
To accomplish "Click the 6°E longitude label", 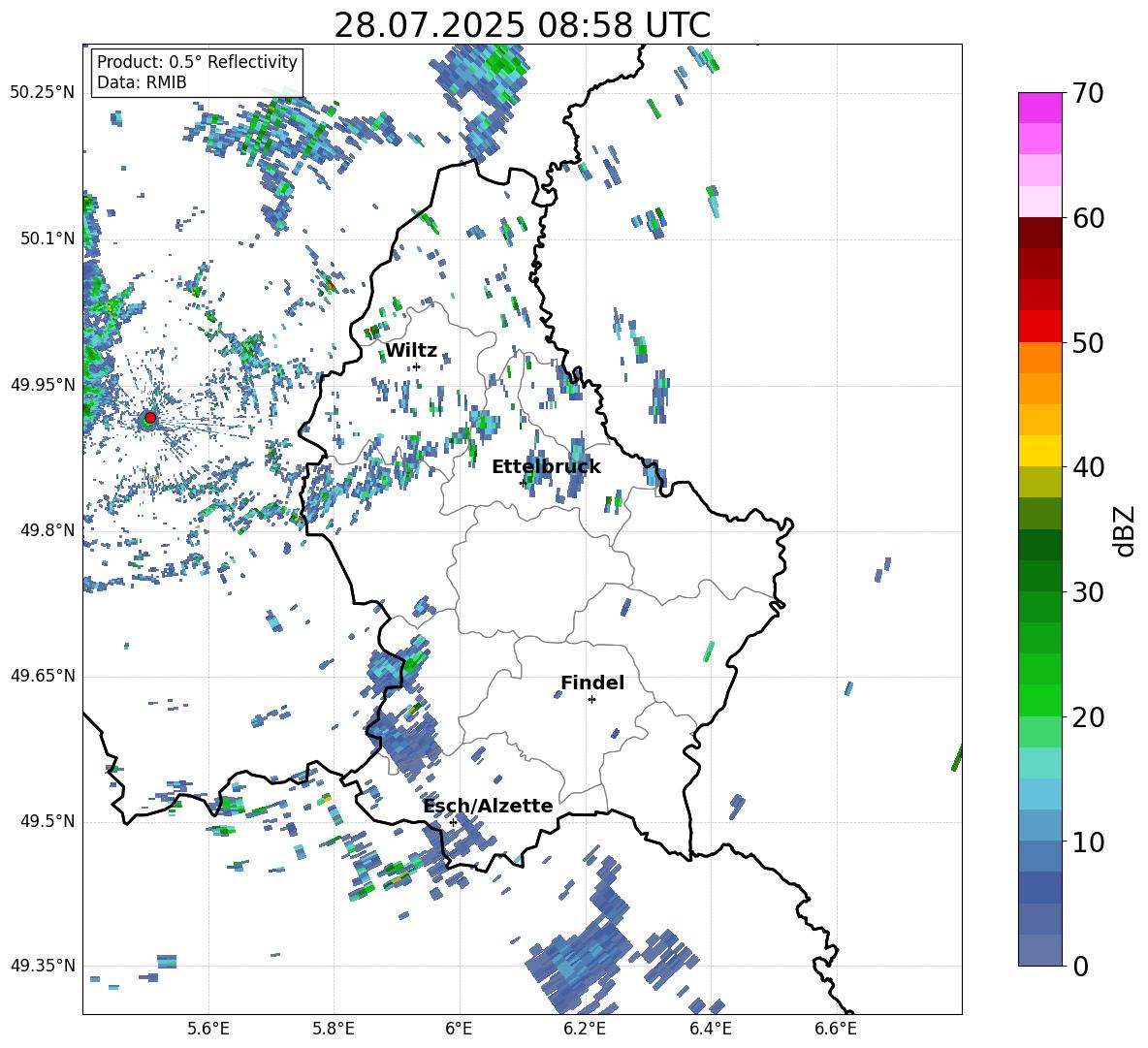I will [x=459, y=1029].
